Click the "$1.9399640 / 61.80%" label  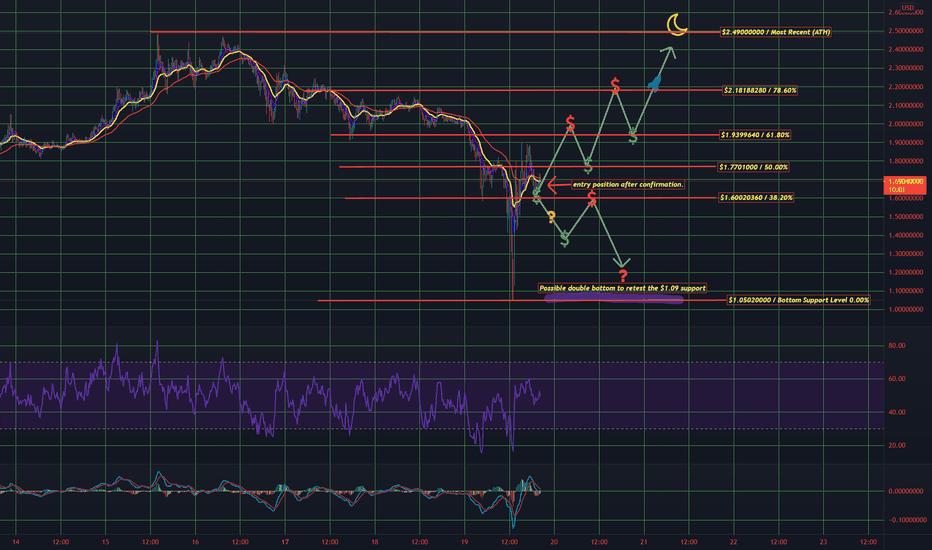(x=755, y=135)
